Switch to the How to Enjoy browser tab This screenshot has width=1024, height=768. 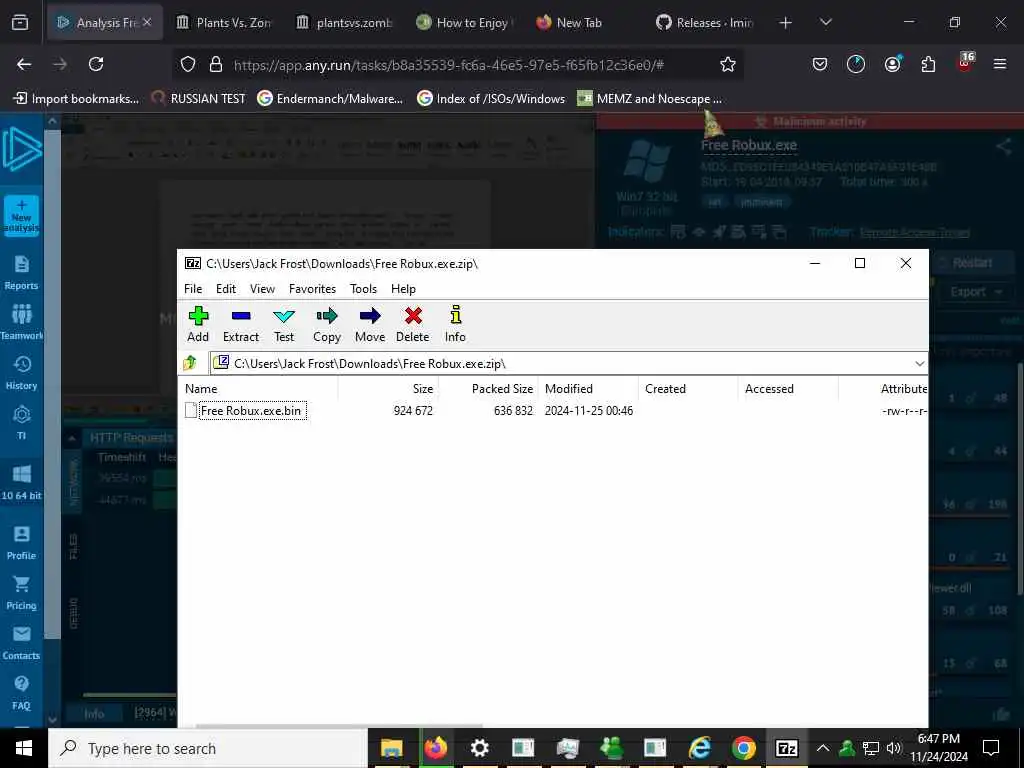point(464,23)
